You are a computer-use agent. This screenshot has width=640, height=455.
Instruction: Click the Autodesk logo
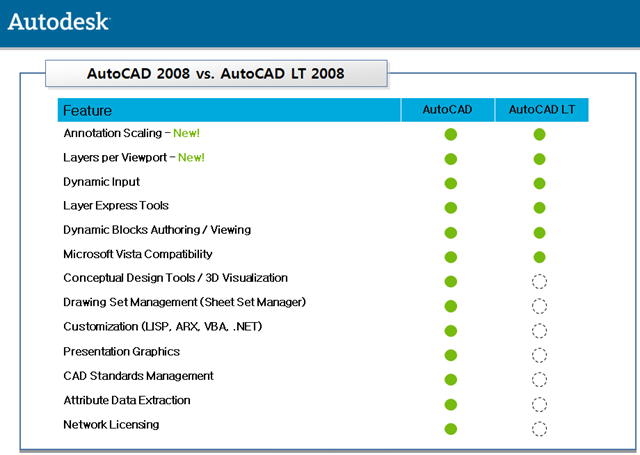[x=59, y=22]
